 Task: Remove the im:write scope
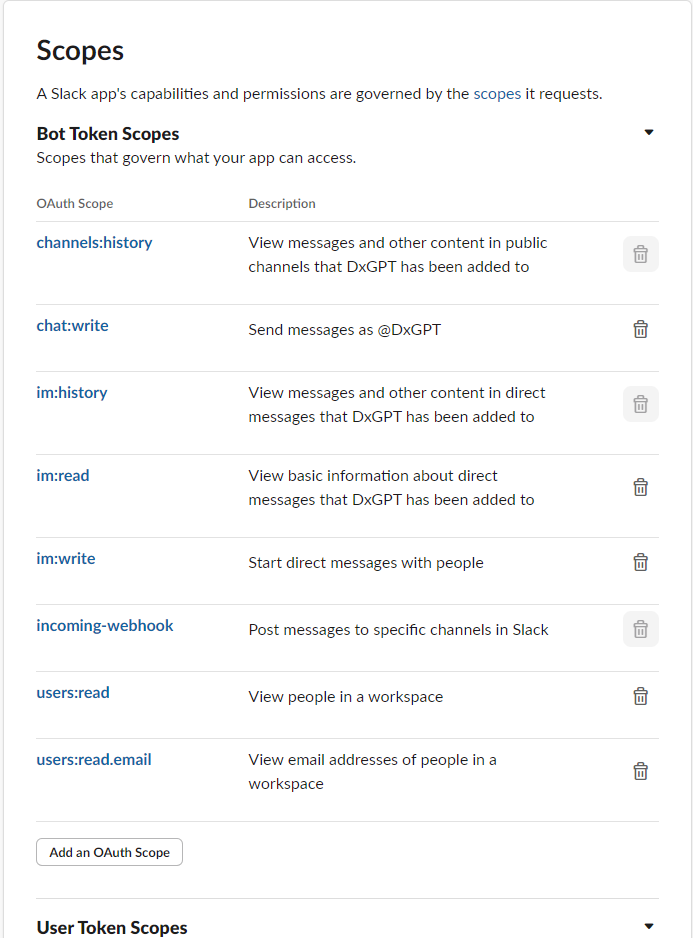pos(641,562)
